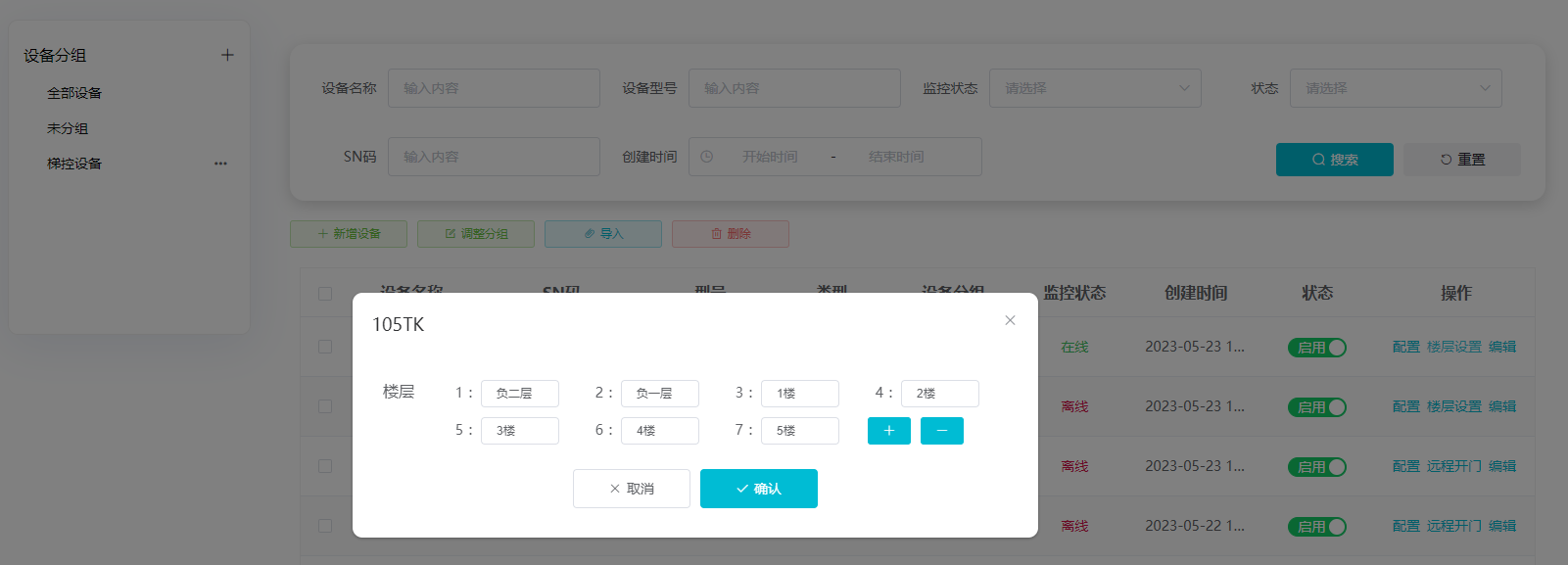Click 楼层设置 link in the 在线 row
Image resolution: width=1568 pixels, height=565 pixels.
1454,347
